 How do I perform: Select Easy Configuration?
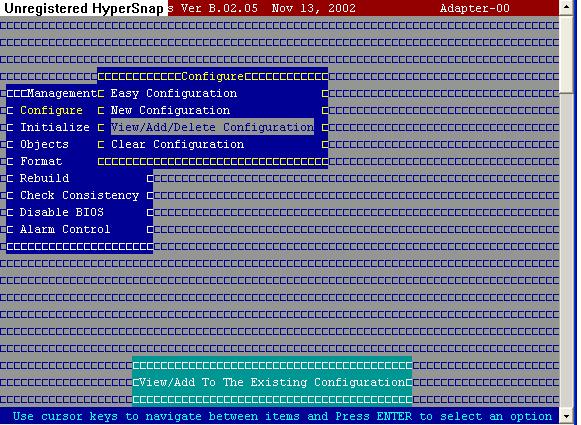[x=174, y=93]
